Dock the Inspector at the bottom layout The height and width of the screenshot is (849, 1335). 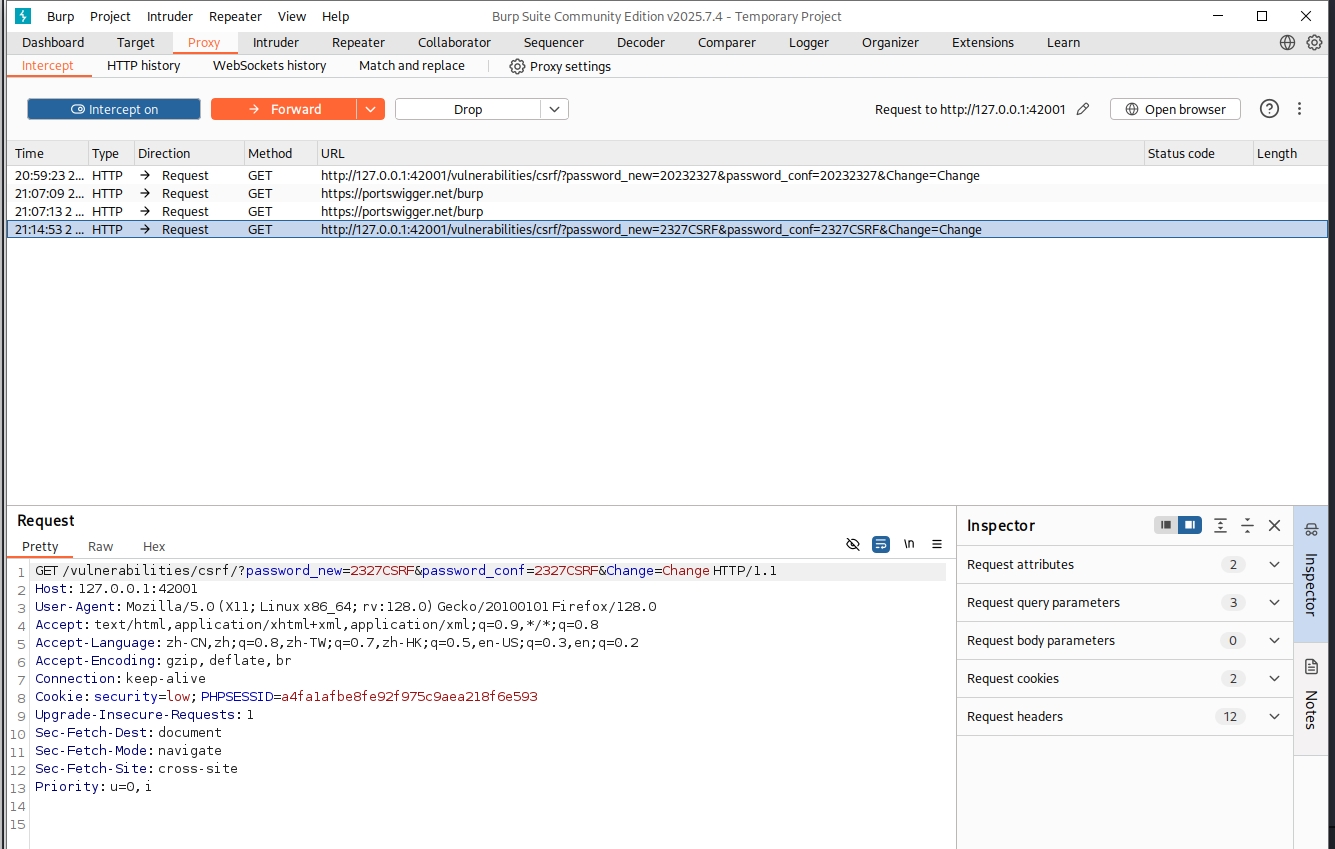(1166, 525)
